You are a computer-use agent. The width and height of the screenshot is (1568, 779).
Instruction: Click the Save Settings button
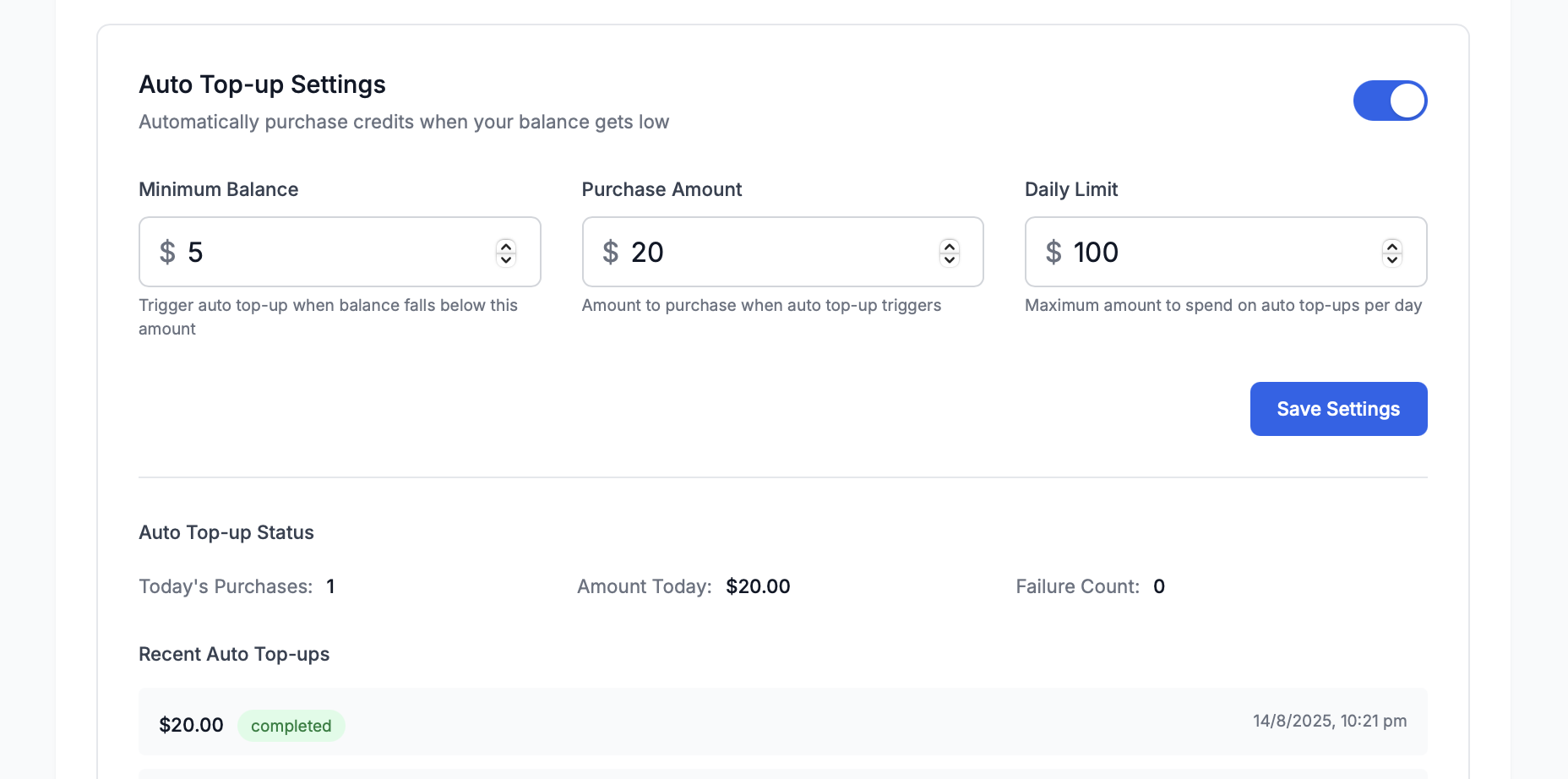click(x=1337, y=408)
